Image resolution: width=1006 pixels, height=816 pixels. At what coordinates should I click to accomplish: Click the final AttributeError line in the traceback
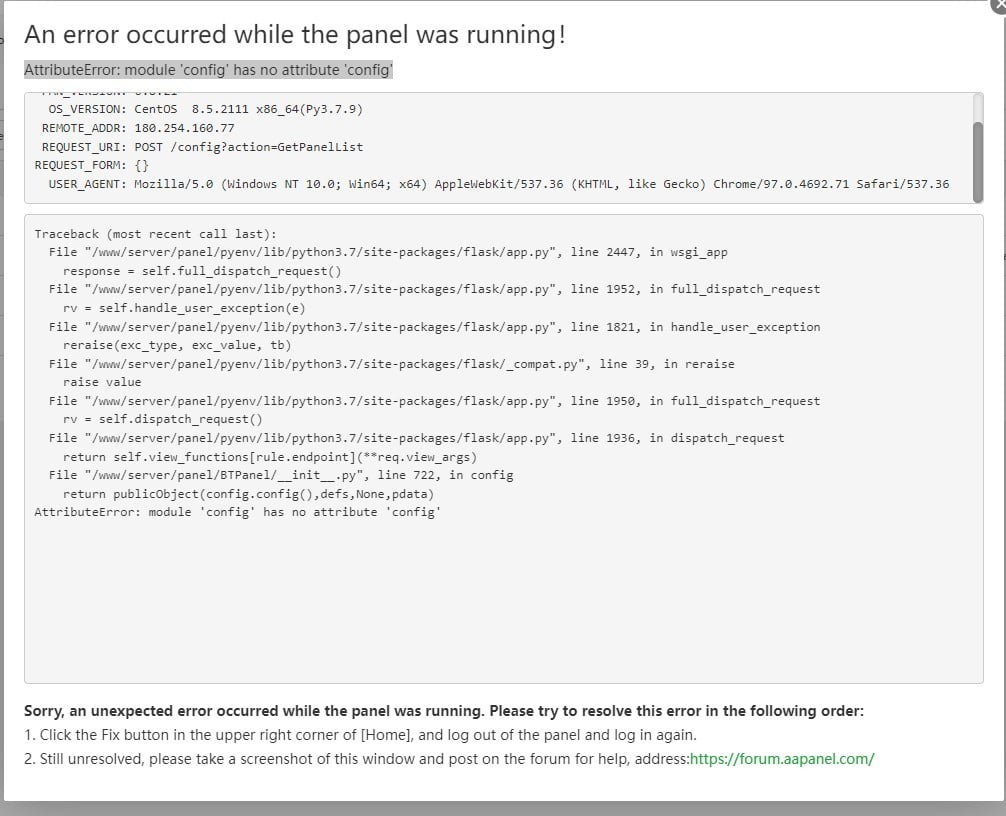click(238, 512)
